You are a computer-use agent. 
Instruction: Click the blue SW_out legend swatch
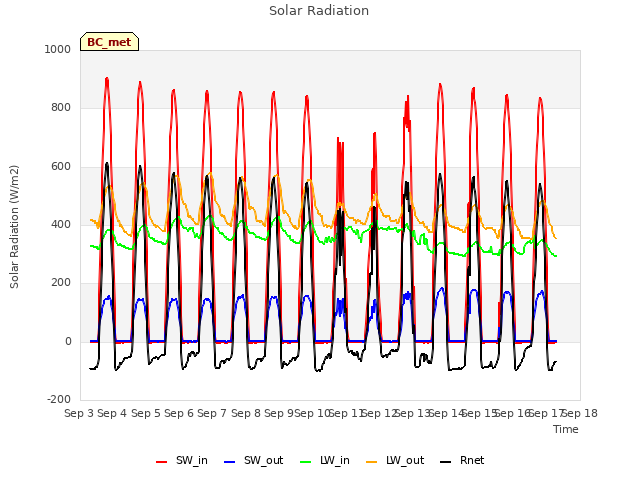(230, 462)
